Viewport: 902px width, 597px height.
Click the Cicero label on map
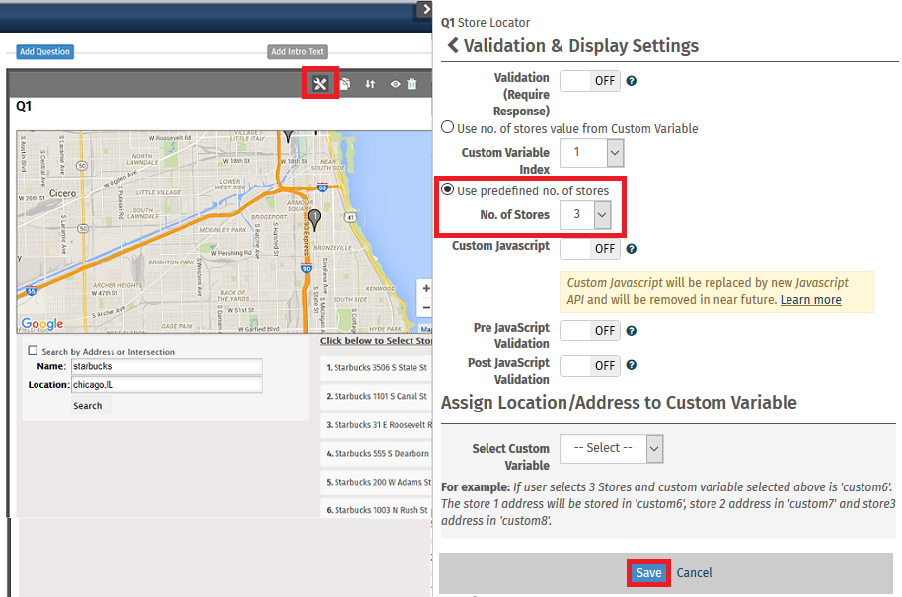62,193
